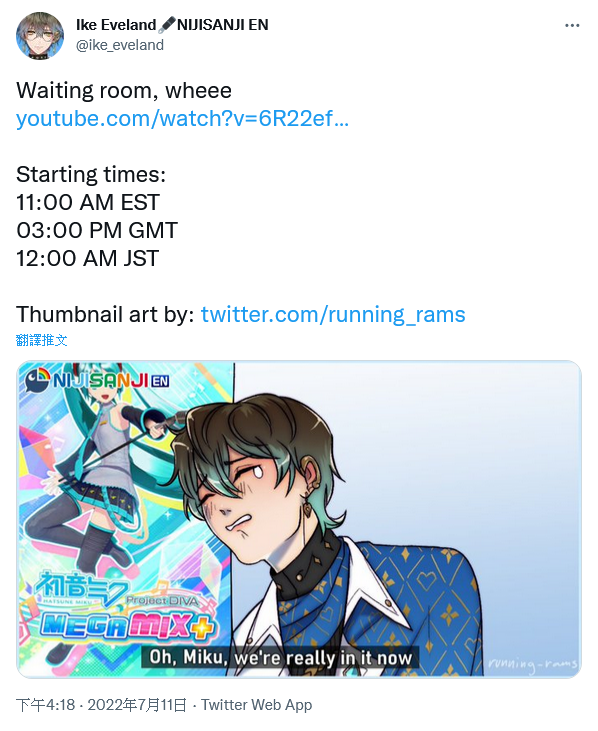The image size is (598, 731).
Task: Click the 'Starting times:' text line
Action: [91, 174]
